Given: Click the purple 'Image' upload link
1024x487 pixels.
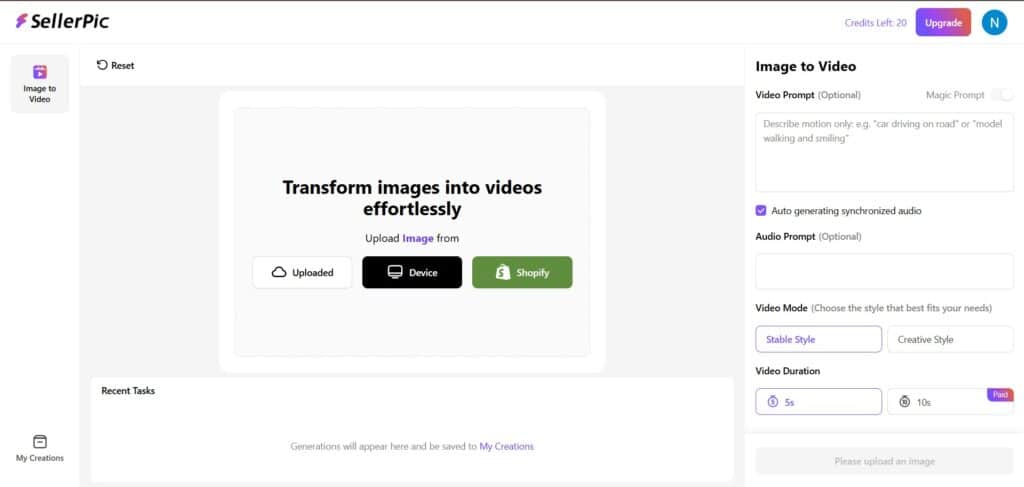Looking at the screenshot, I should click(x=418, y=238).
